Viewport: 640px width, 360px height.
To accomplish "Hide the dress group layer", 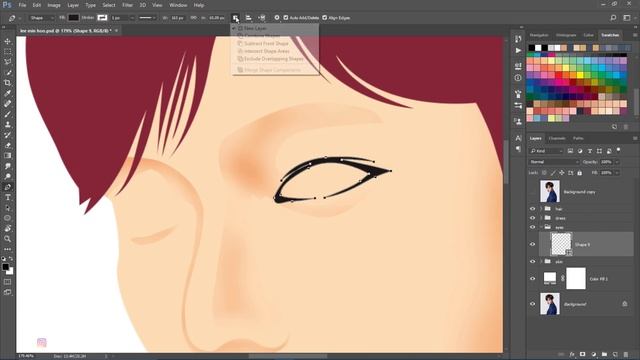I will point(532,218).
